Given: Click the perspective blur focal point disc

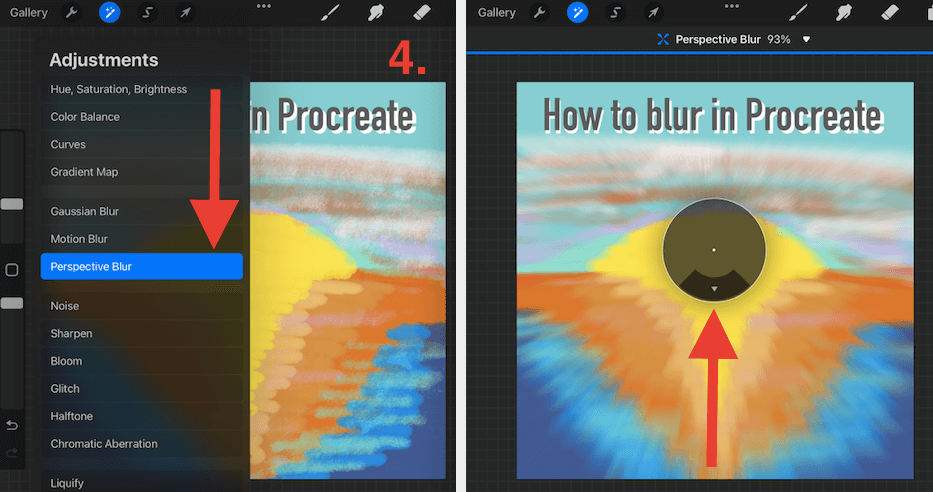Looking at the screenshot, I should tap(714, 250).
